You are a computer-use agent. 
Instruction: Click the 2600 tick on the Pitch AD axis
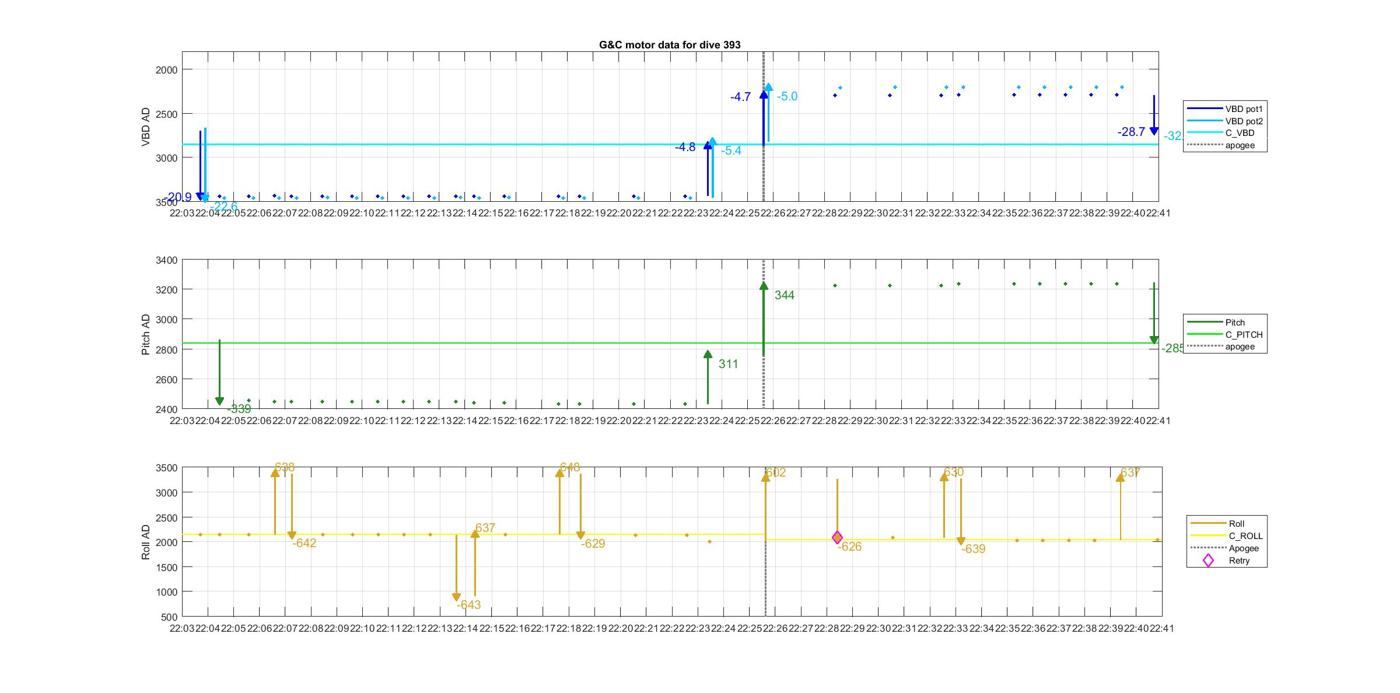click(x=166, y=380)
